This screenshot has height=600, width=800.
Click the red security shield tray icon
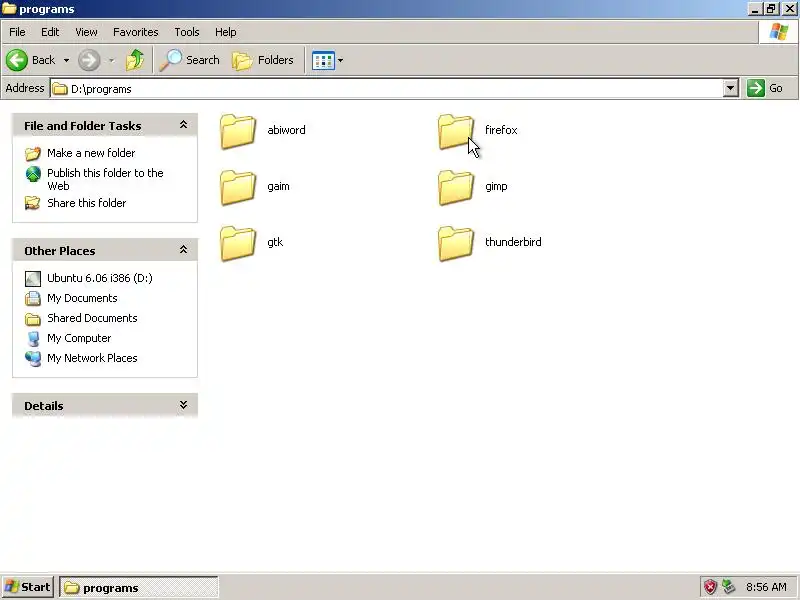(x=710, y=587)
